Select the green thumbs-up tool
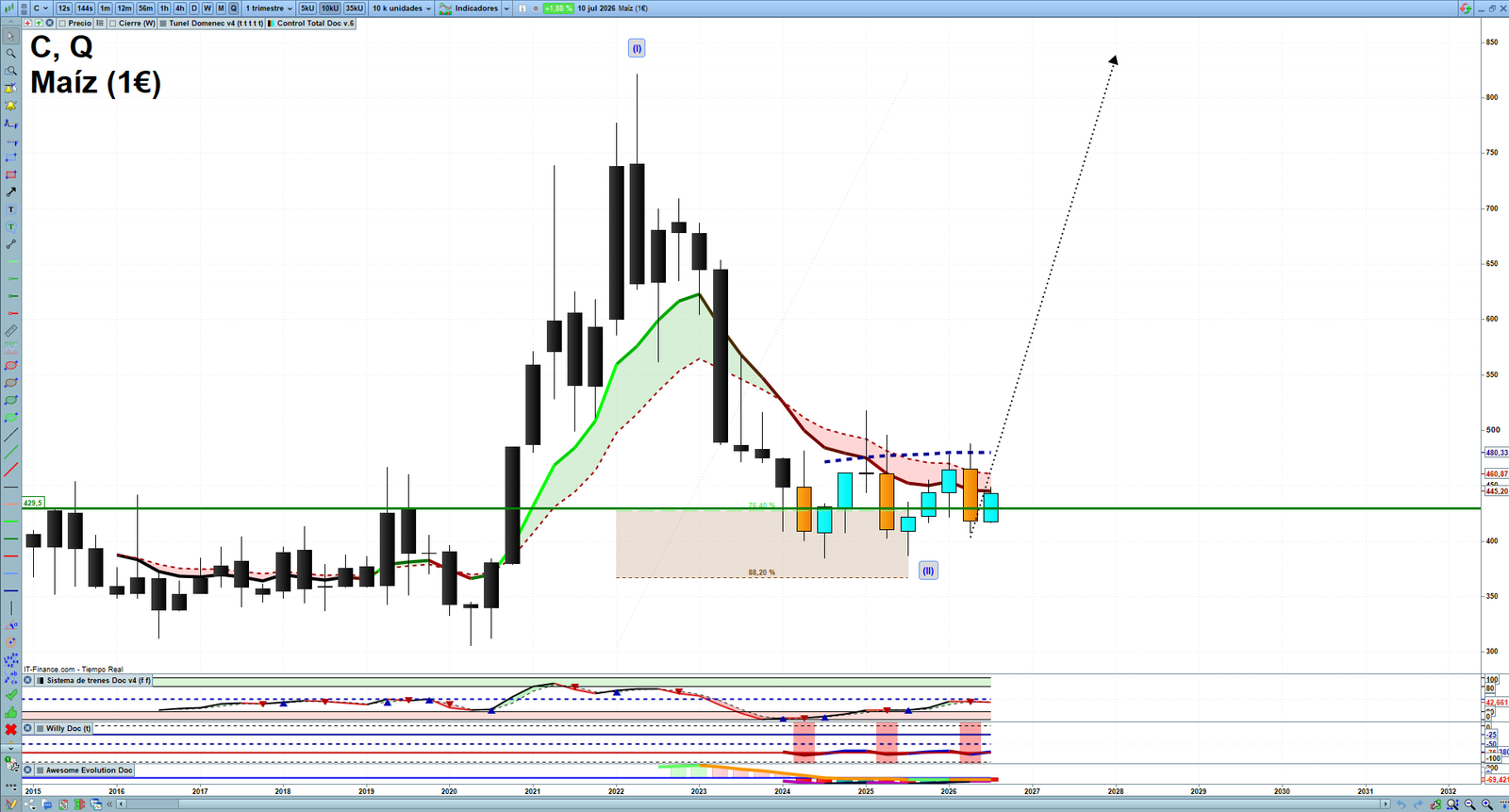The image size is (1509, 812). (10, 712)
